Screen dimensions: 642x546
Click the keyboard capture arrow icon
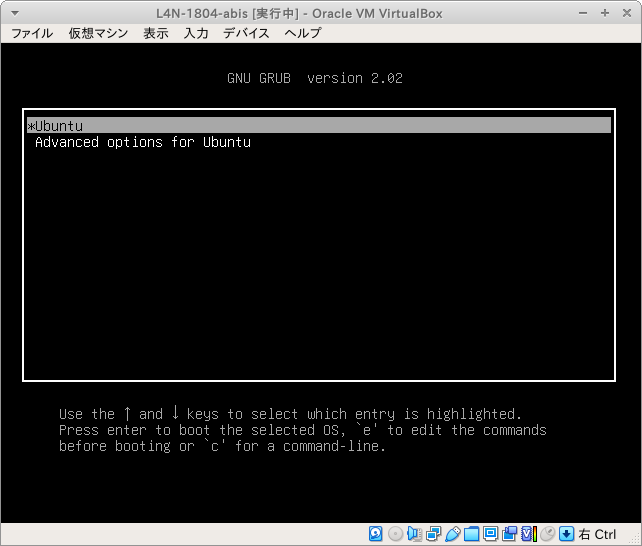[x=566, y=534]
